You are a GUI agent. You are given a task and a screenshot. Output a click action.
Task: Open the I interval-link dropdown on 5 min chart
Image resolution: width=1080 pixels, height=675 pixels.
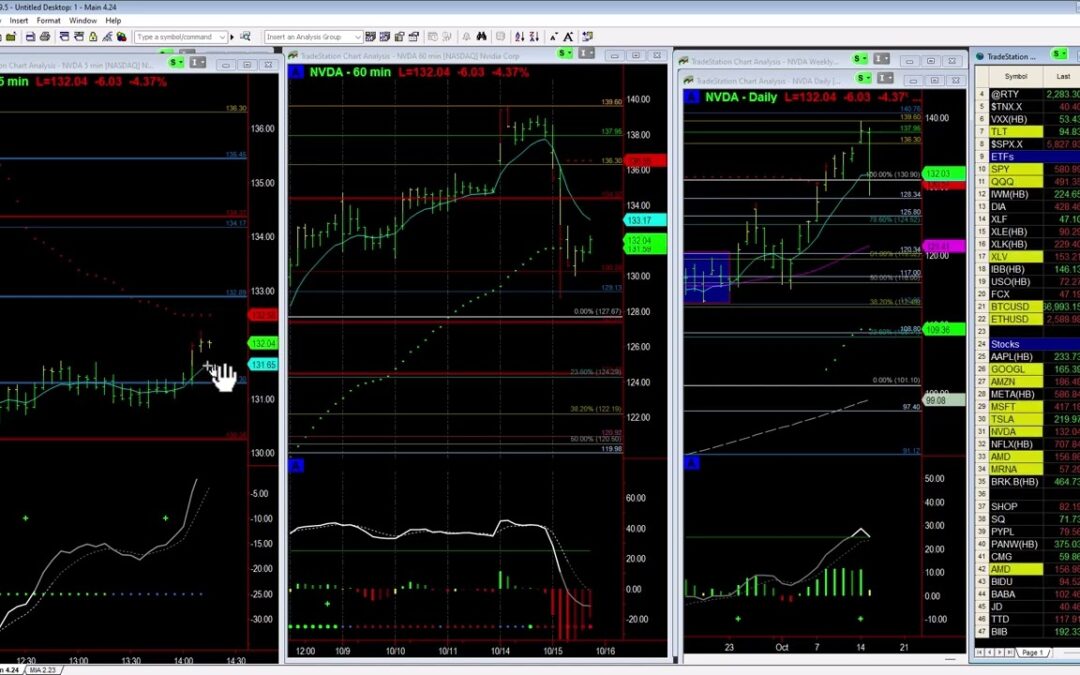(198, 63)
